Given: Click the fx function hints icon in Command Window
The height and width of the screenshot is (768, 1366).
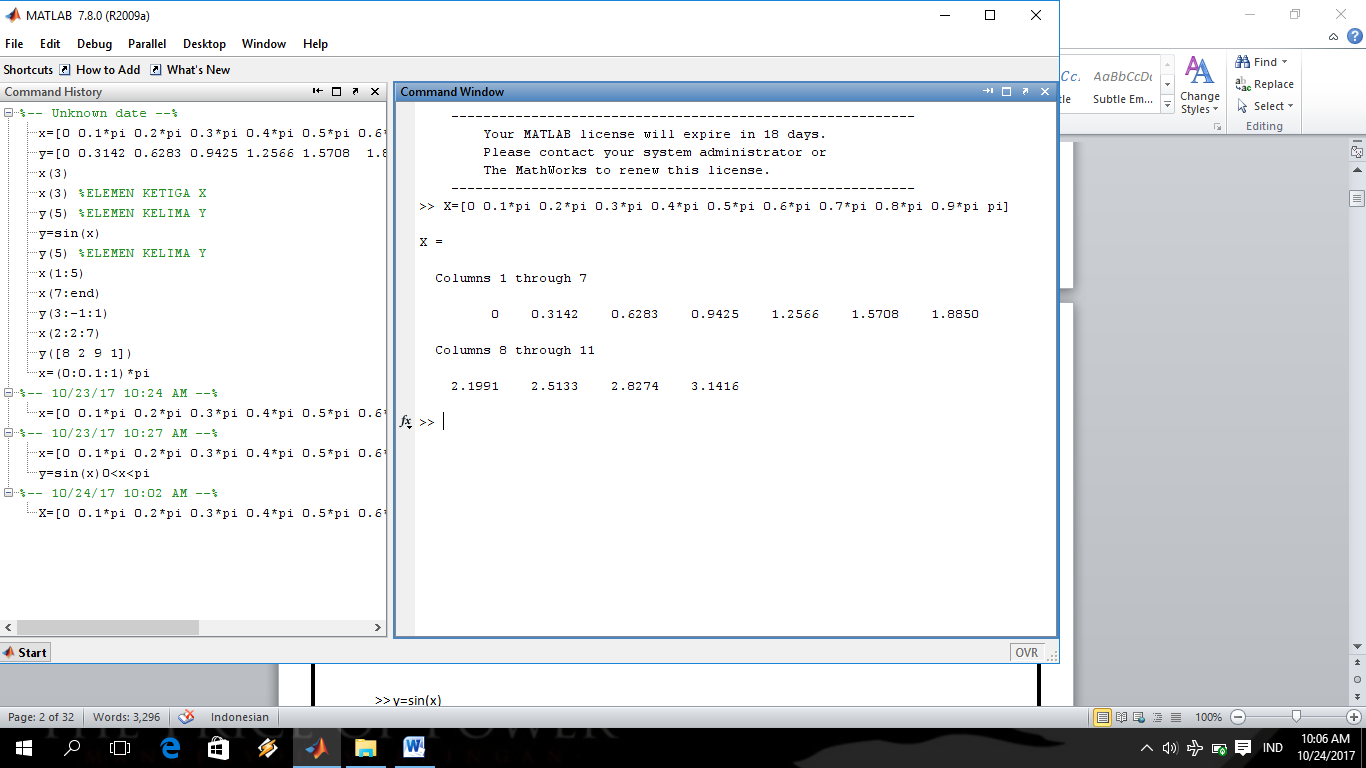Looking at the screenshot, I should [406, 421].
